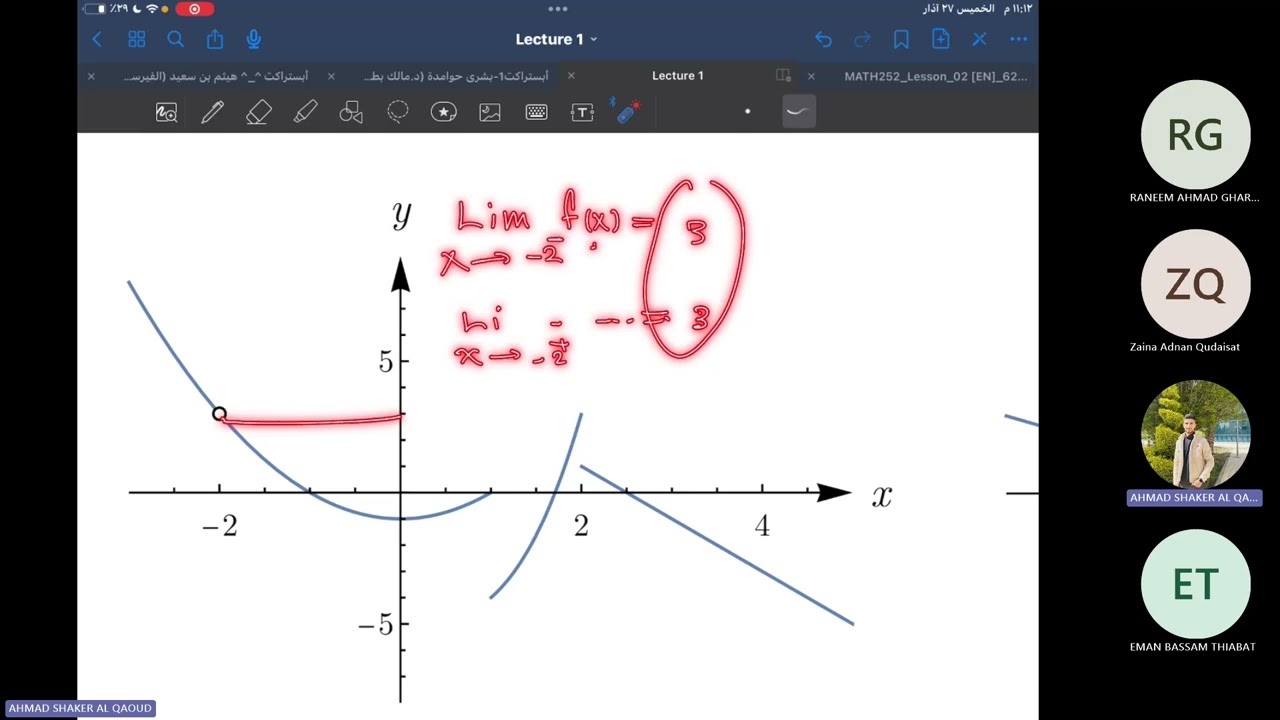
Task: Undo the last stroke
Action: pos(823,39)
